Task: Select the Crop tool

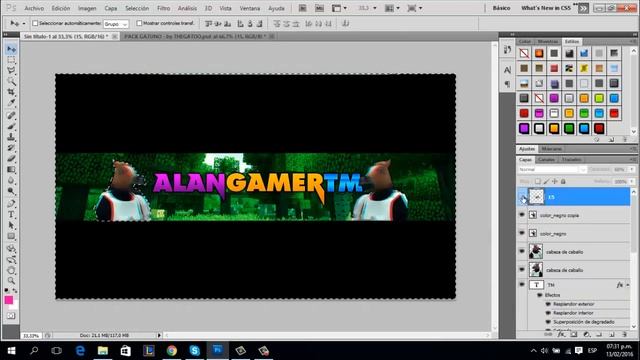Action: click(x=11, y=92)
